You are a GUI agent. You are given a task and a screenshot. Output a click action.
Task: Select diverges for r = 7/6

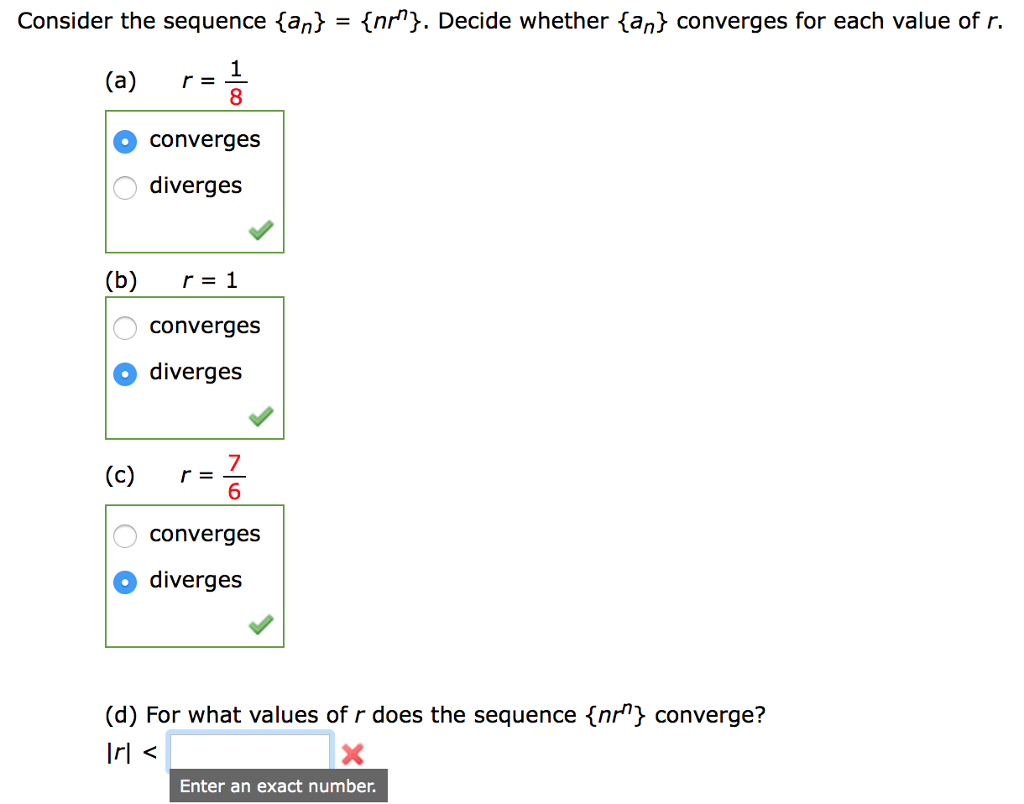pyautogui.click(x=124, y=581)
